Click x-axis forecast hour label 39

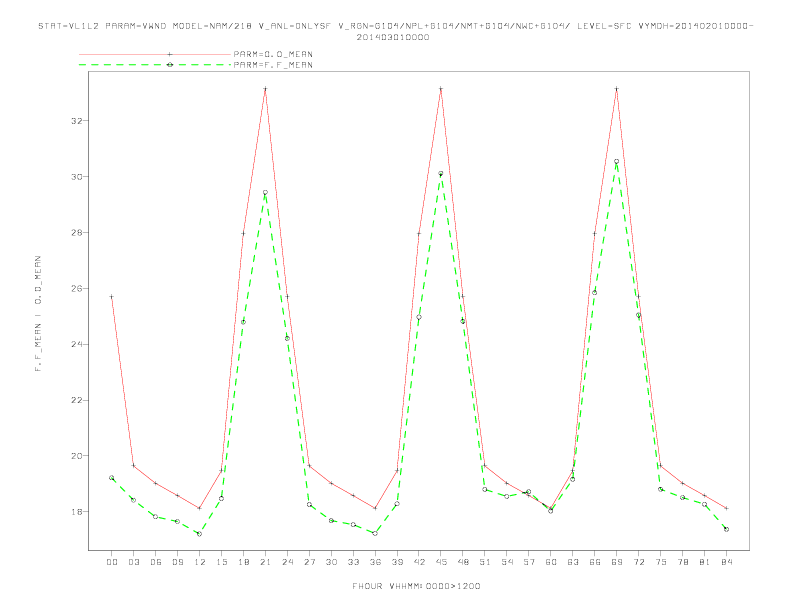(397, 562)
